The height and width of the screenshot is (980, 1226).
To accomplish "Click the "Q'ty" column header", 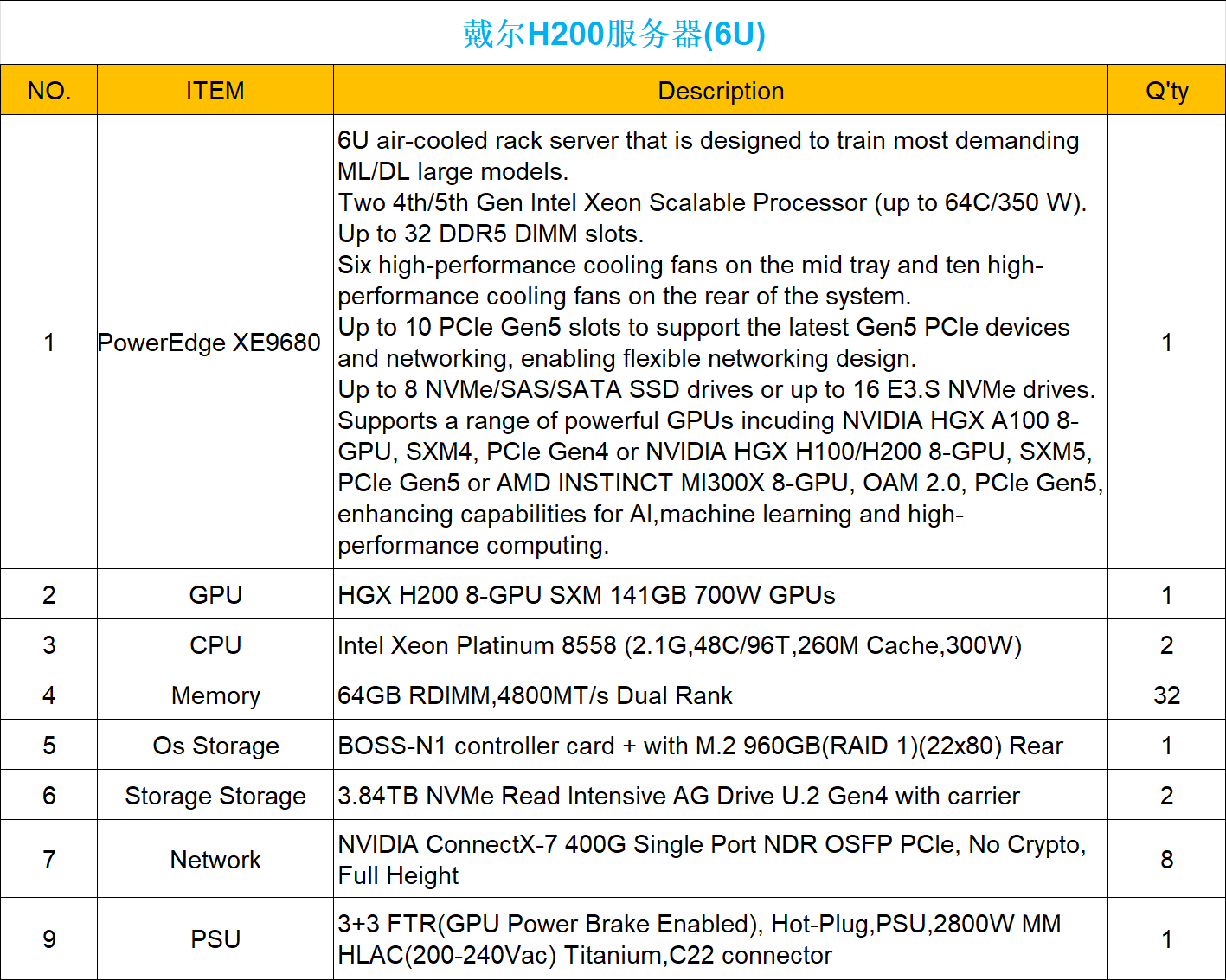I will (1166, 90).
